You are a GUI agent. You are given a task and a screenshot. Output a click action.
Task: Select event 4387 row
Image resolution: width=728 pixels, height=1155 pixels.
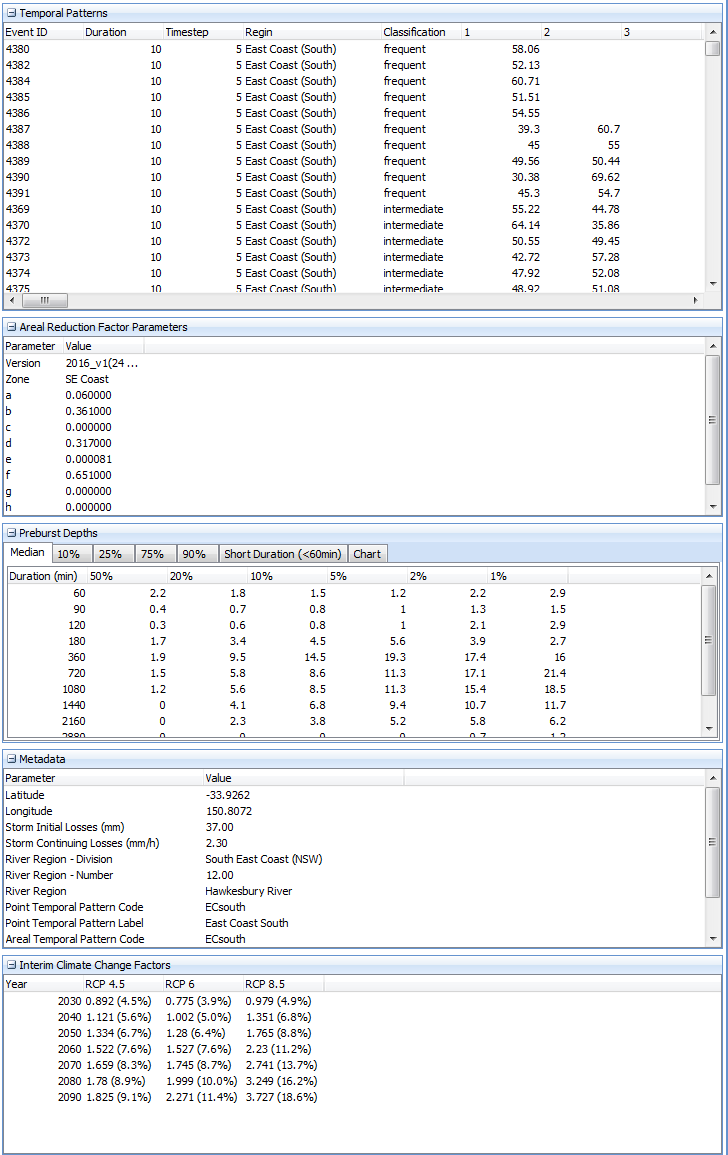point(200,129)
